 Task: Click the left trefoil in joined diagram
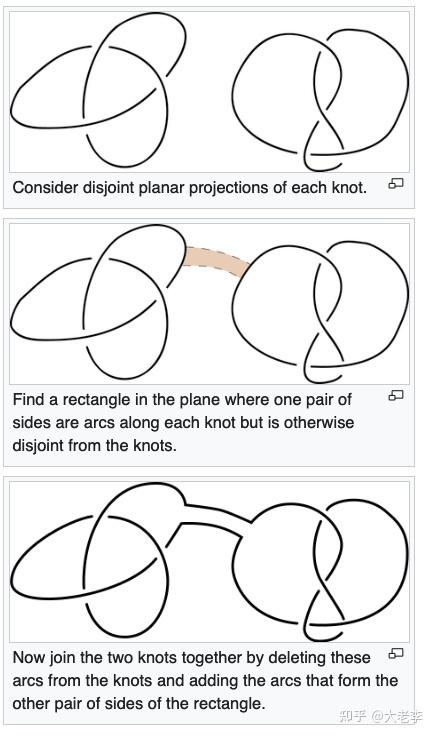tap(98, 560)
